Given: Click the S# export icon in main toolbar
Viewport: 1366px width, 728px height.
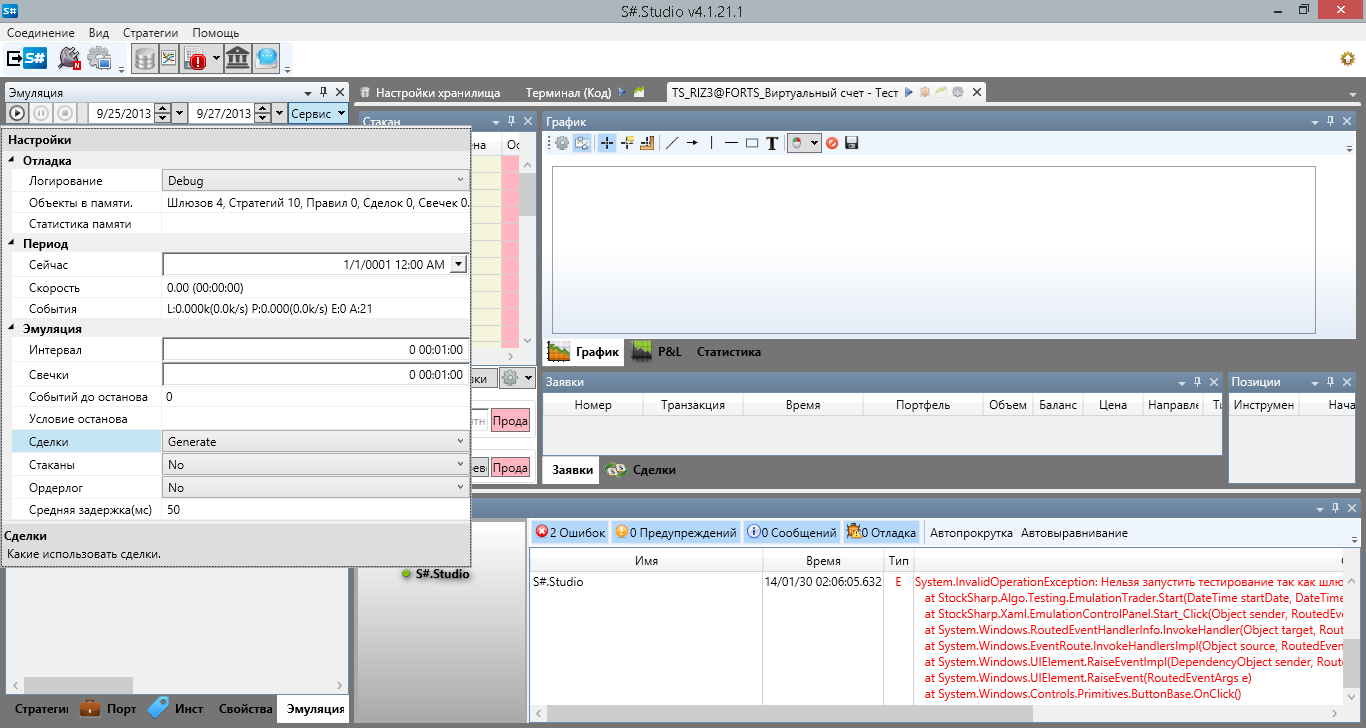Looking at the screenshot, I should coord(27,58).
